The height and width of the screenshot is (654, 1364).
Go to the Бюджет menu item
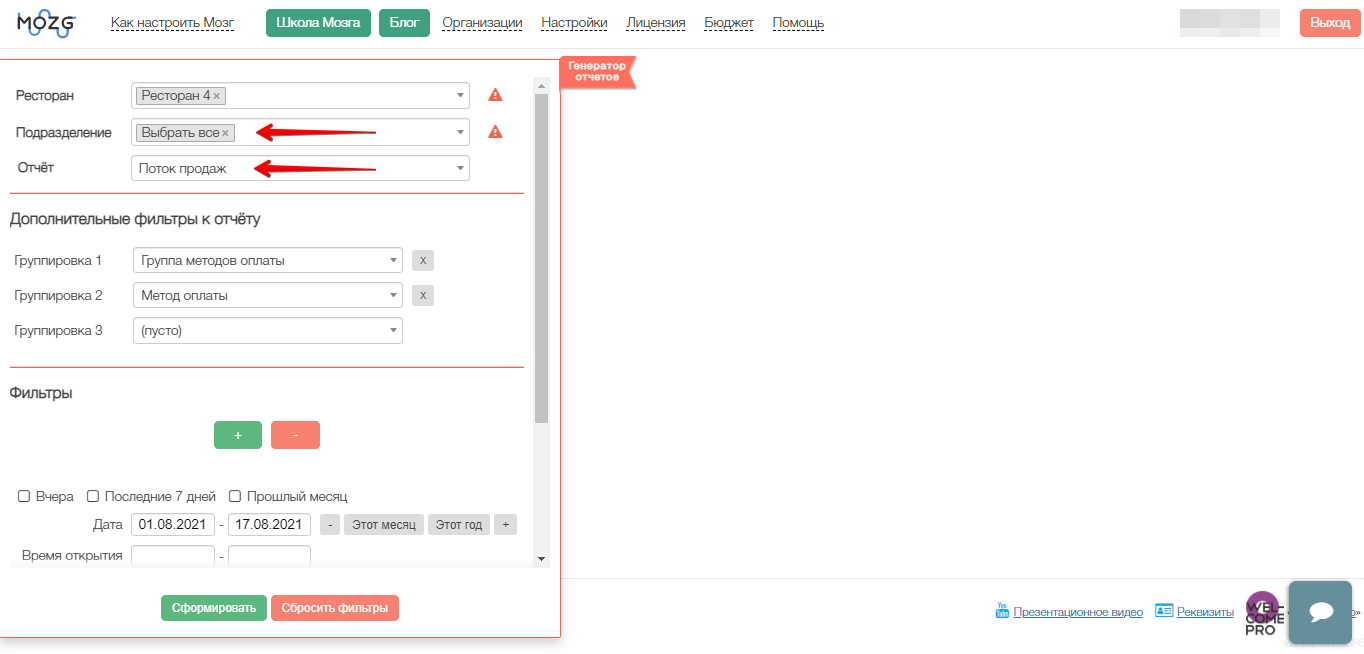point(729,23)
